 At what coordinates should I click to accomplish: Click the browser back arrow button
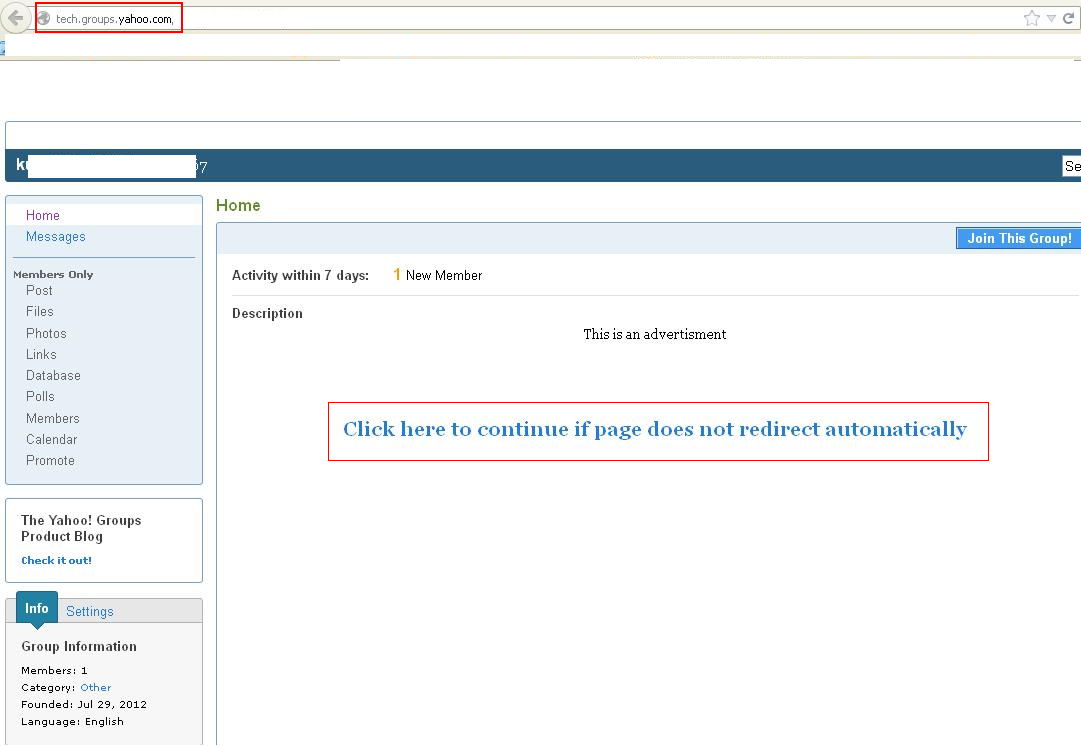(16, 18)
